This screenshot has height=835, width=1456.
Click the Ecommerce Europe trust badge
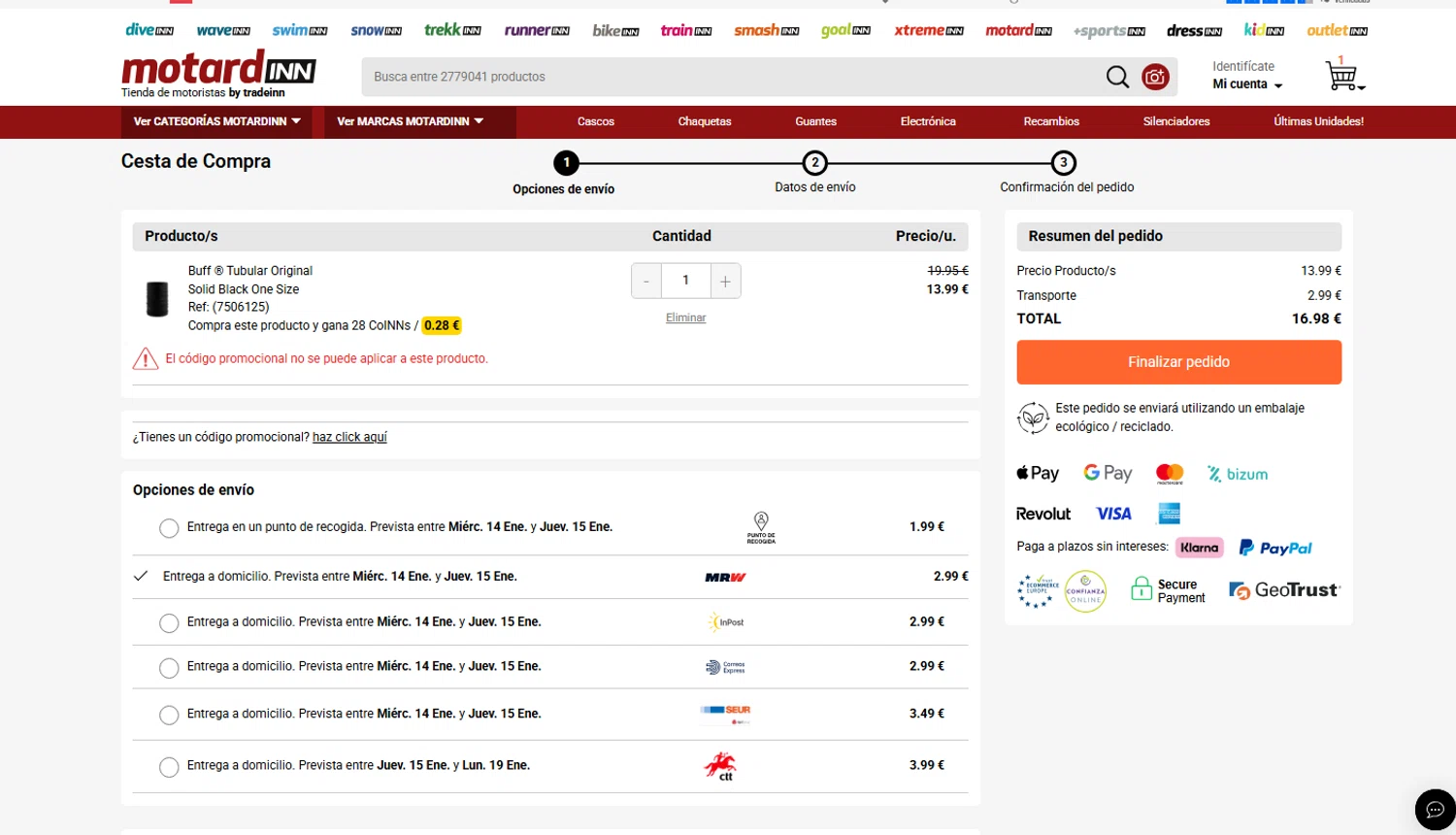pyautogui.click(x=1037, y=590)
